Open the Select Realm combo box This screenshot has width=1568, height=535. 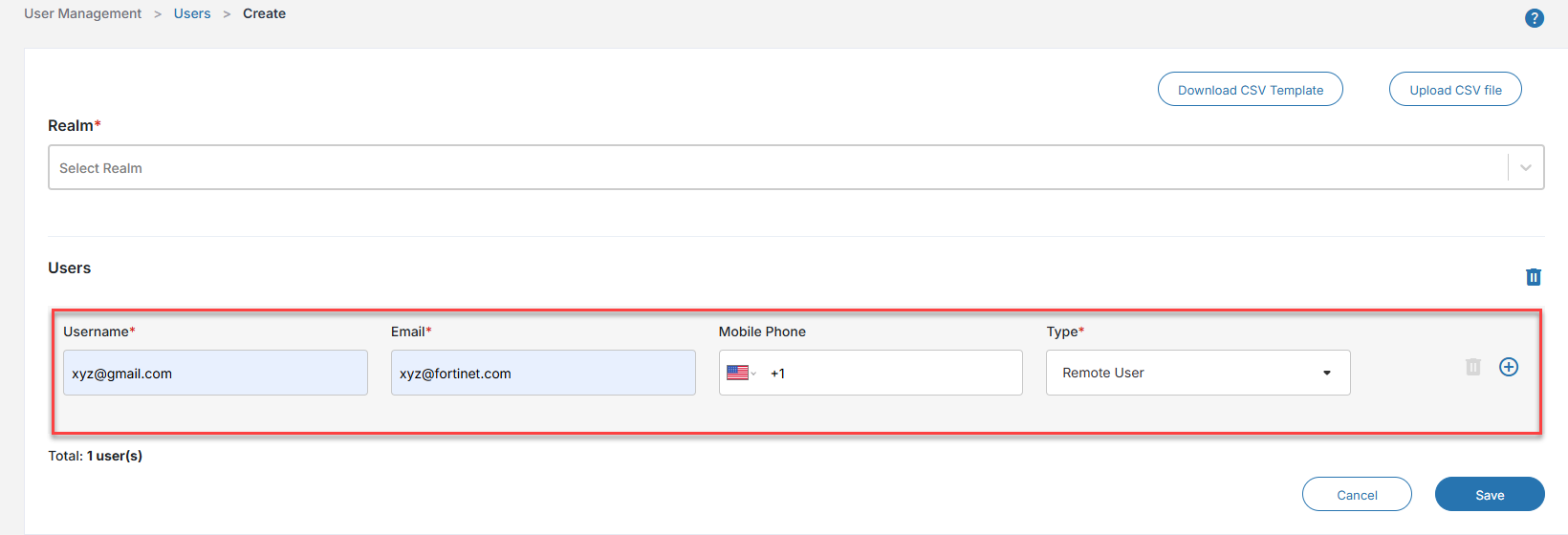[776, 168]
